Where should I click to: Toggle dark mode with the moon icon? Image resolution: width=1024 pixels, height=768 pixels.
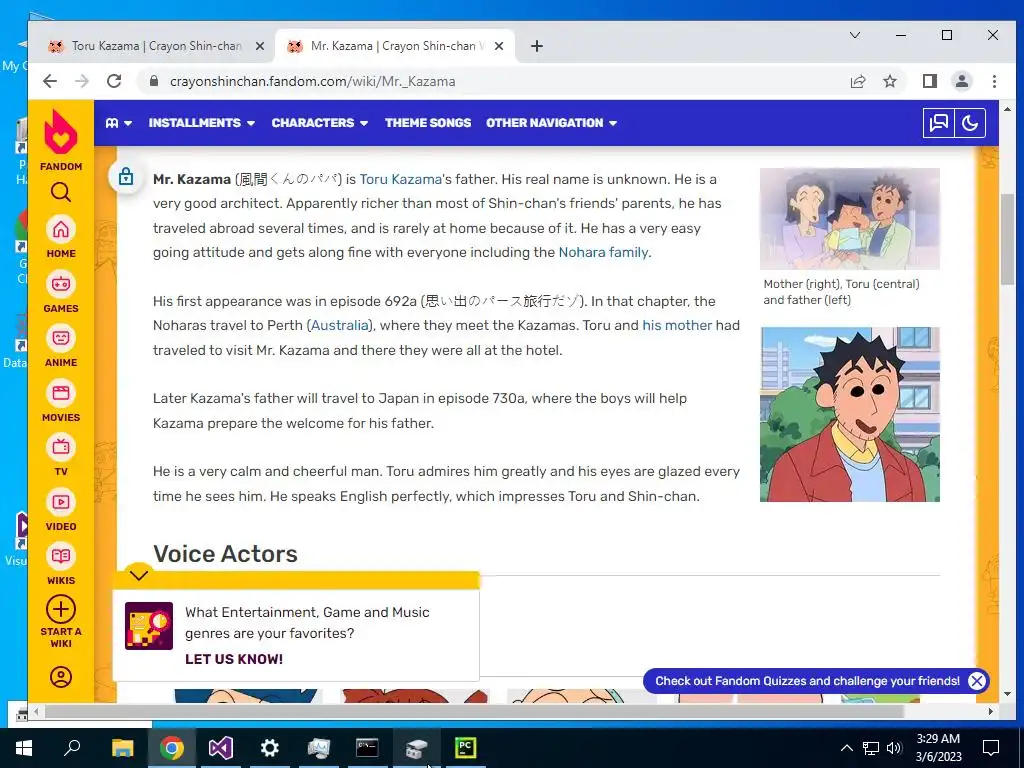(x=970, y=123)
